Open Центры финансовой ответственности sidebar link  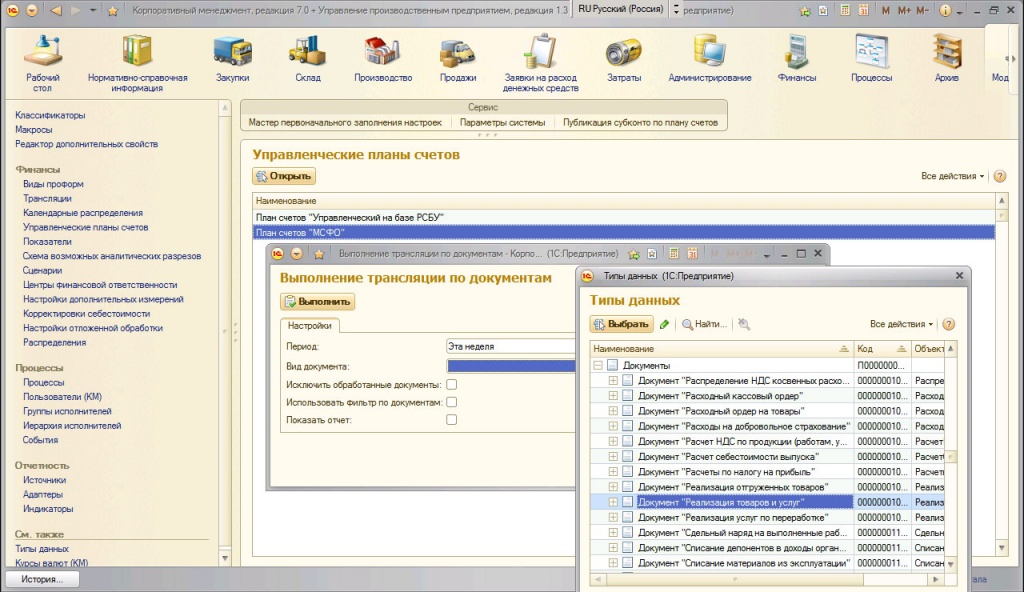[100, 285]
